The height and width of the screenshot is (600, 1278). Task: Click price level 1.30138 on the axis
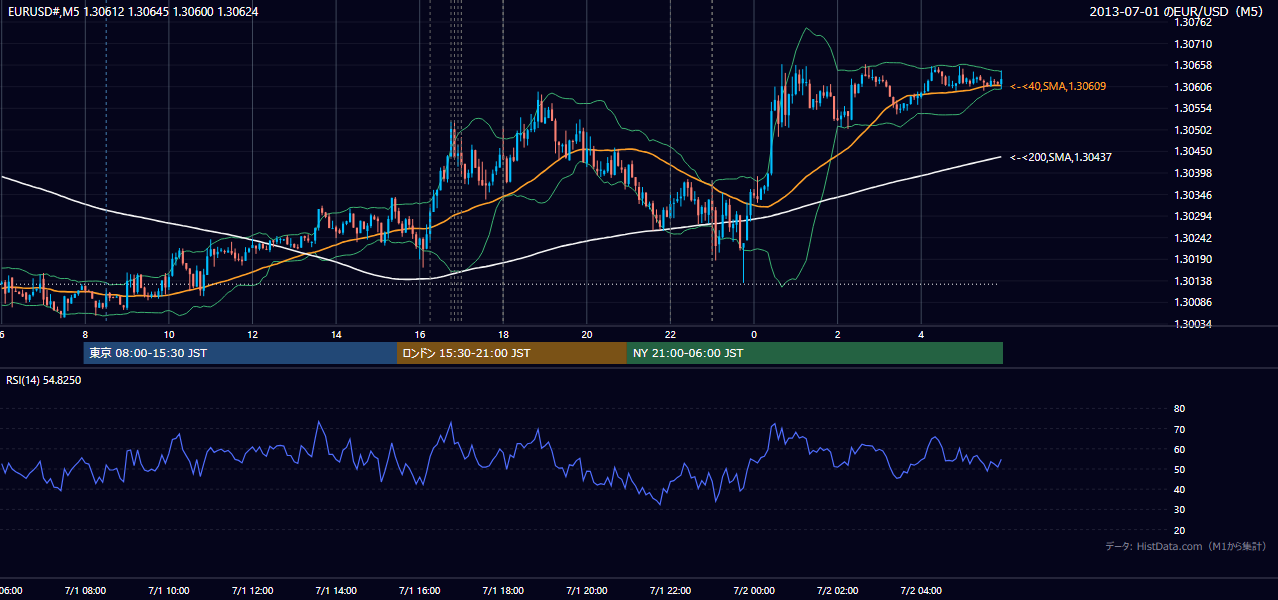[x=1192, y=281]
